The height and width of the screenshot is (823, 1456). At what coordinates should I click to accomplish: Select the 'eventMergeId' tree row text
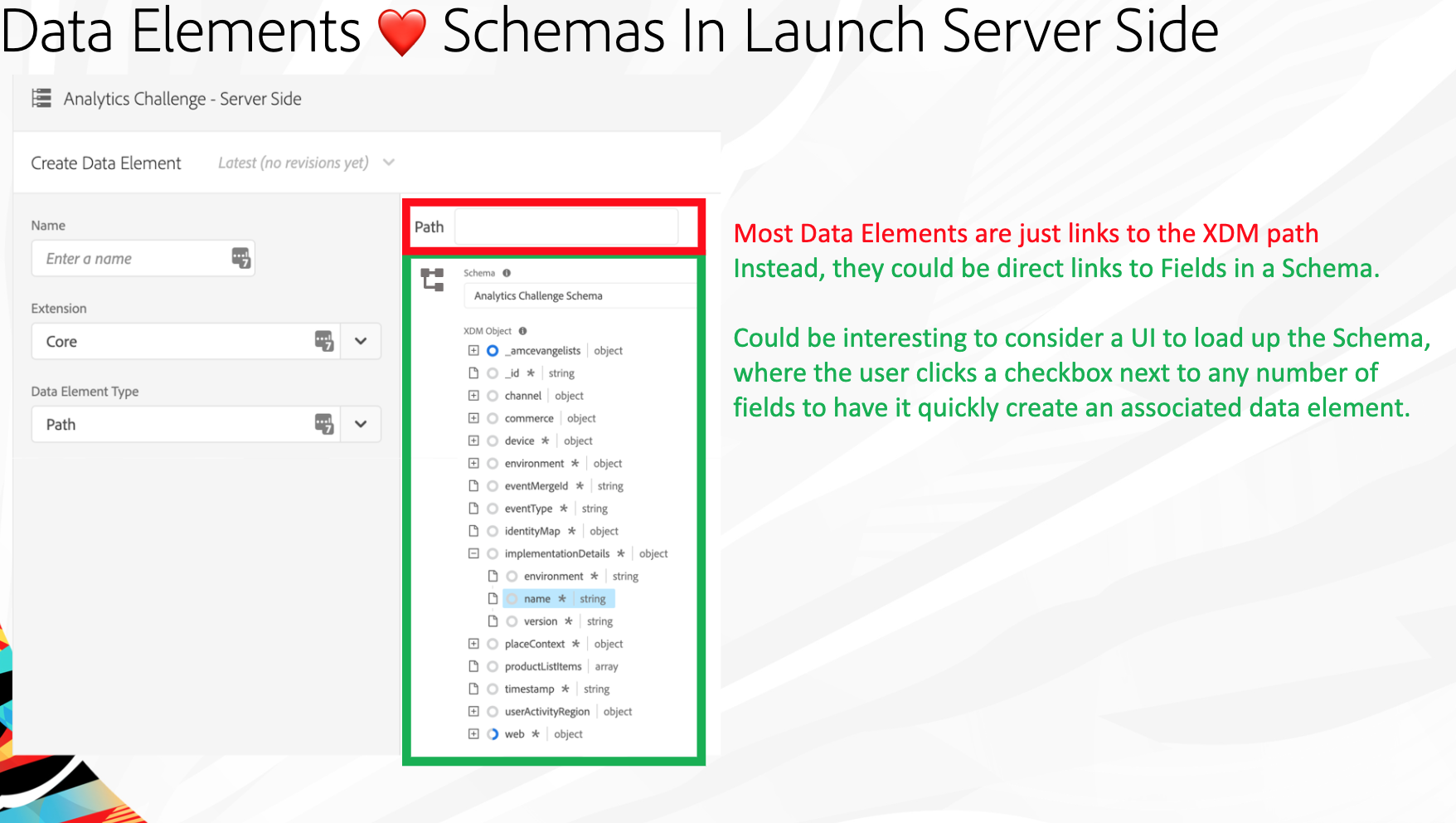(536, 486)
